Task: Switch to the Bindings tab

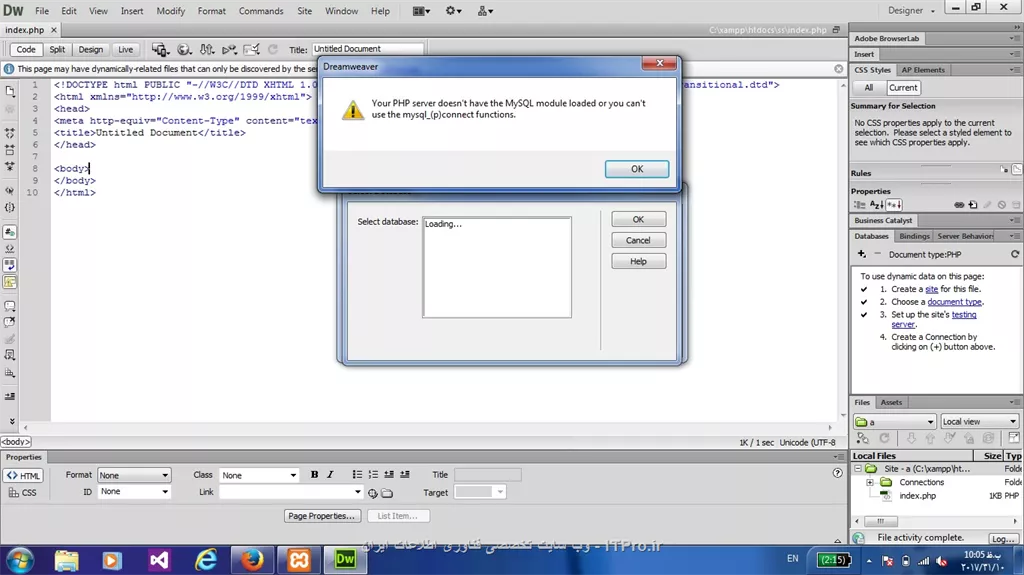Action: click(914, 236)
